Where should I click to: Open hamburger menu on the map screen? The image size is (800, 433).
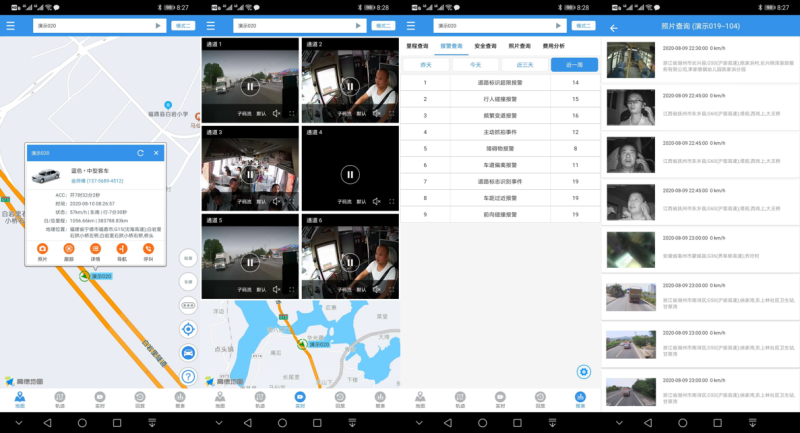click(11, 26)
